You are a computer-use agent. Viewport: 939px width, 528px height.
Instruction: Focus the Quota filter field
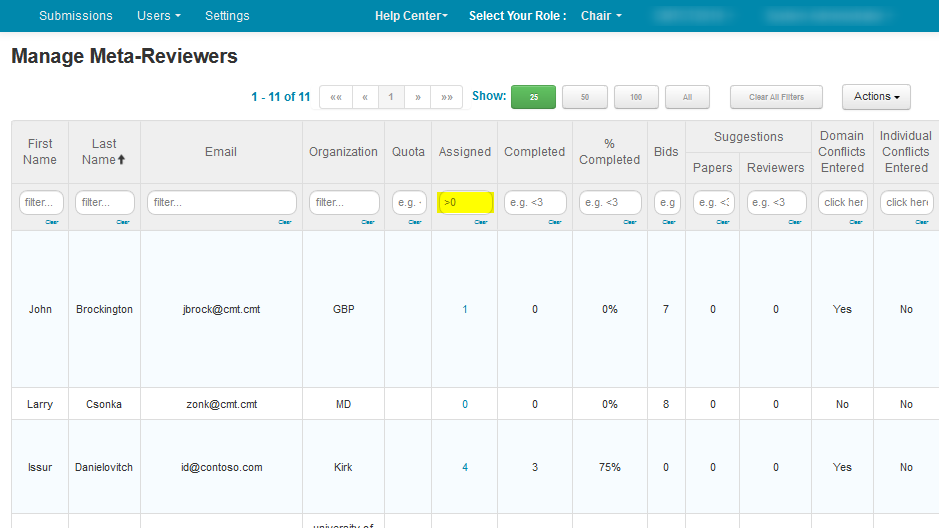point(409,202)
